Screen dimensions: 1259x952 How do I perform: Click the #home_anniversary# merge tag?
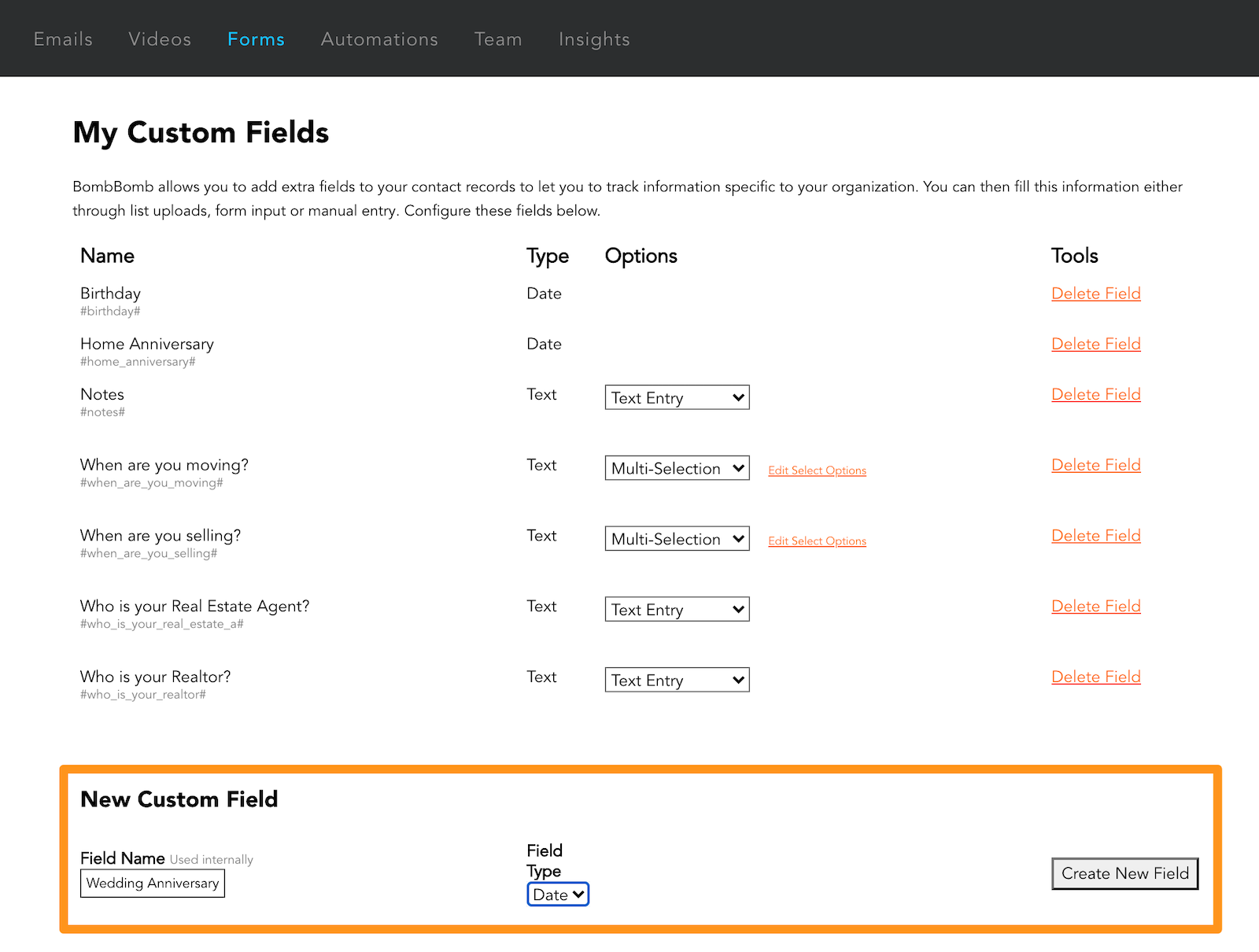click(x=138, y=362)
